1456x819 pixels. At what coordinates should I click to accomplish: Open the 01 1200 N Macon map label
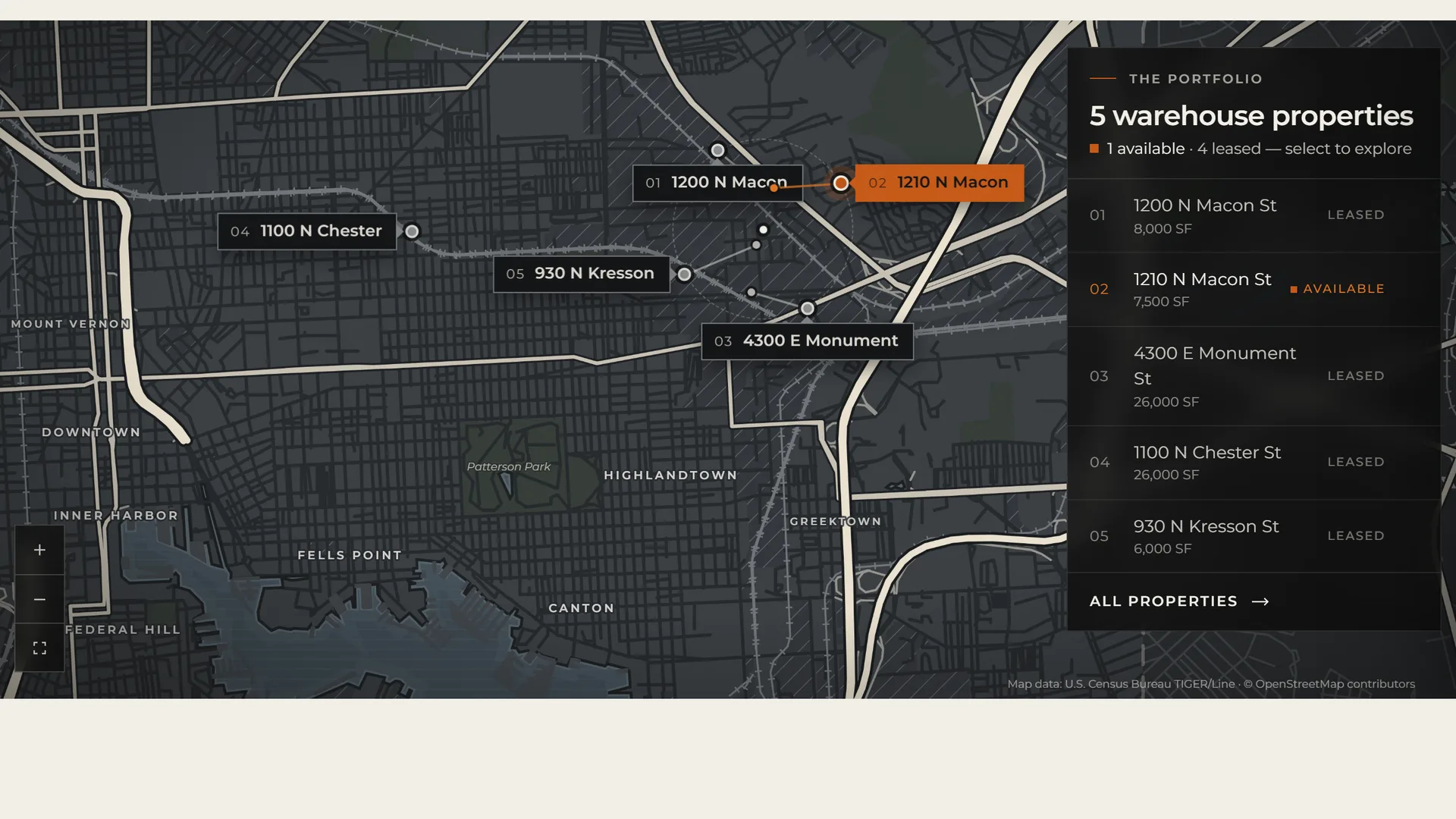(x=717, y=183)
